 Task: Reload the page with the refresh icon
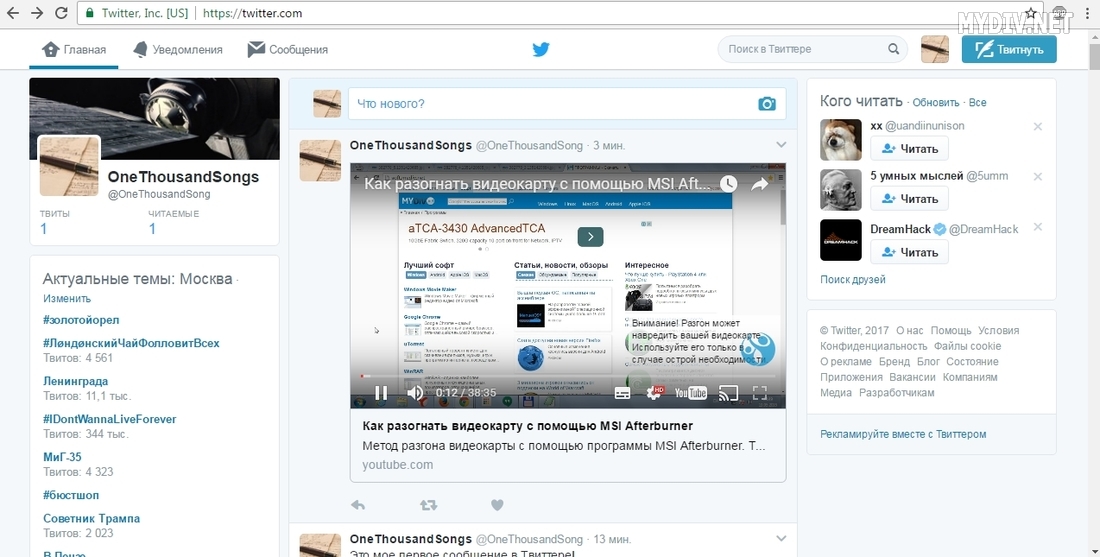61,13
